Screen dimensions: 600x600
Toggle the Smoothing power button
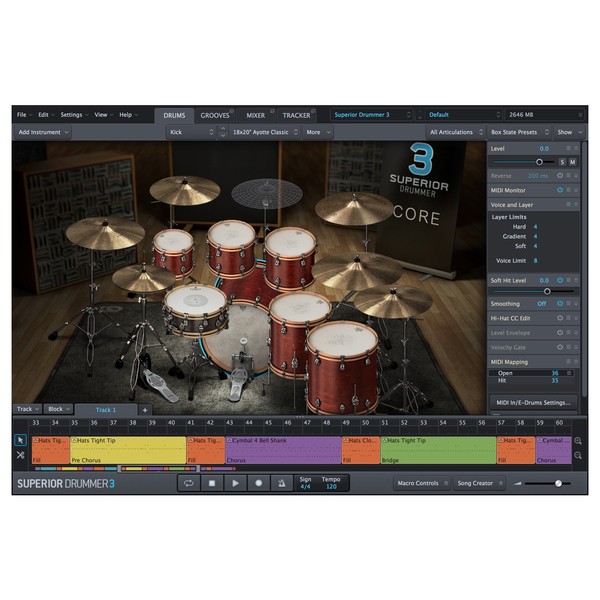click(x=560, y=303)
